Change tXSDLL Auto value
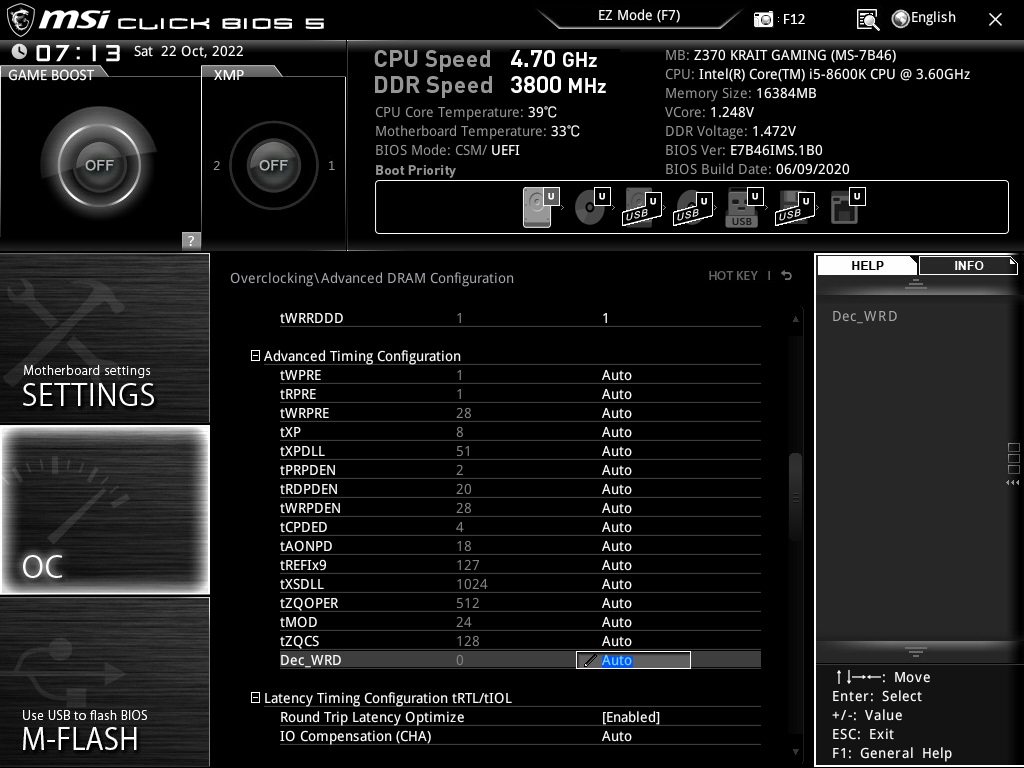Image resolution: width=1024 pixels, height=768 pixels. coord(616,584)
